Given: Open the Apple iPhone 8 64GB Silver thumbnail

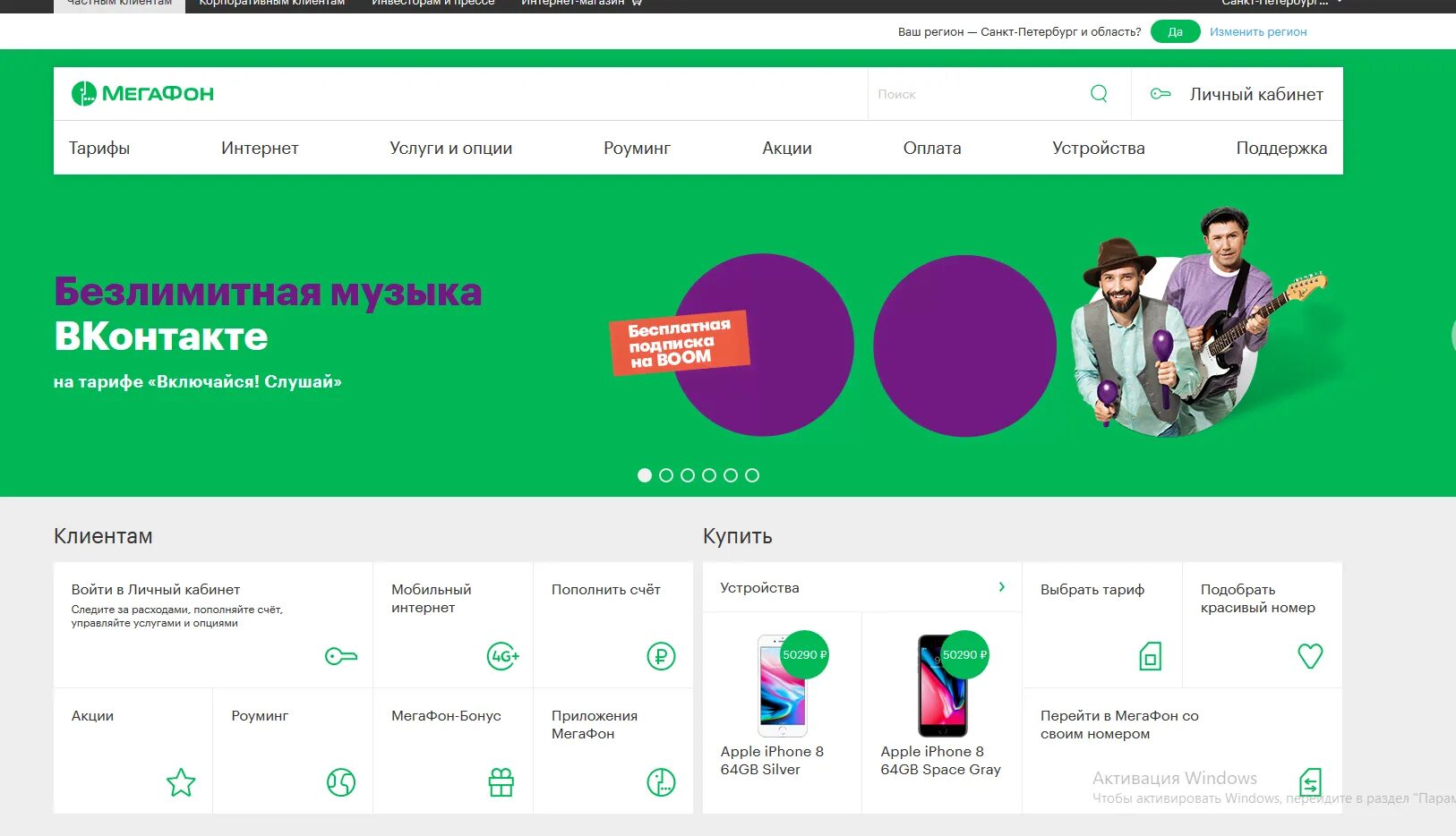Looking at the screenshot, I should pyautogui.click(x=782, y=686).
